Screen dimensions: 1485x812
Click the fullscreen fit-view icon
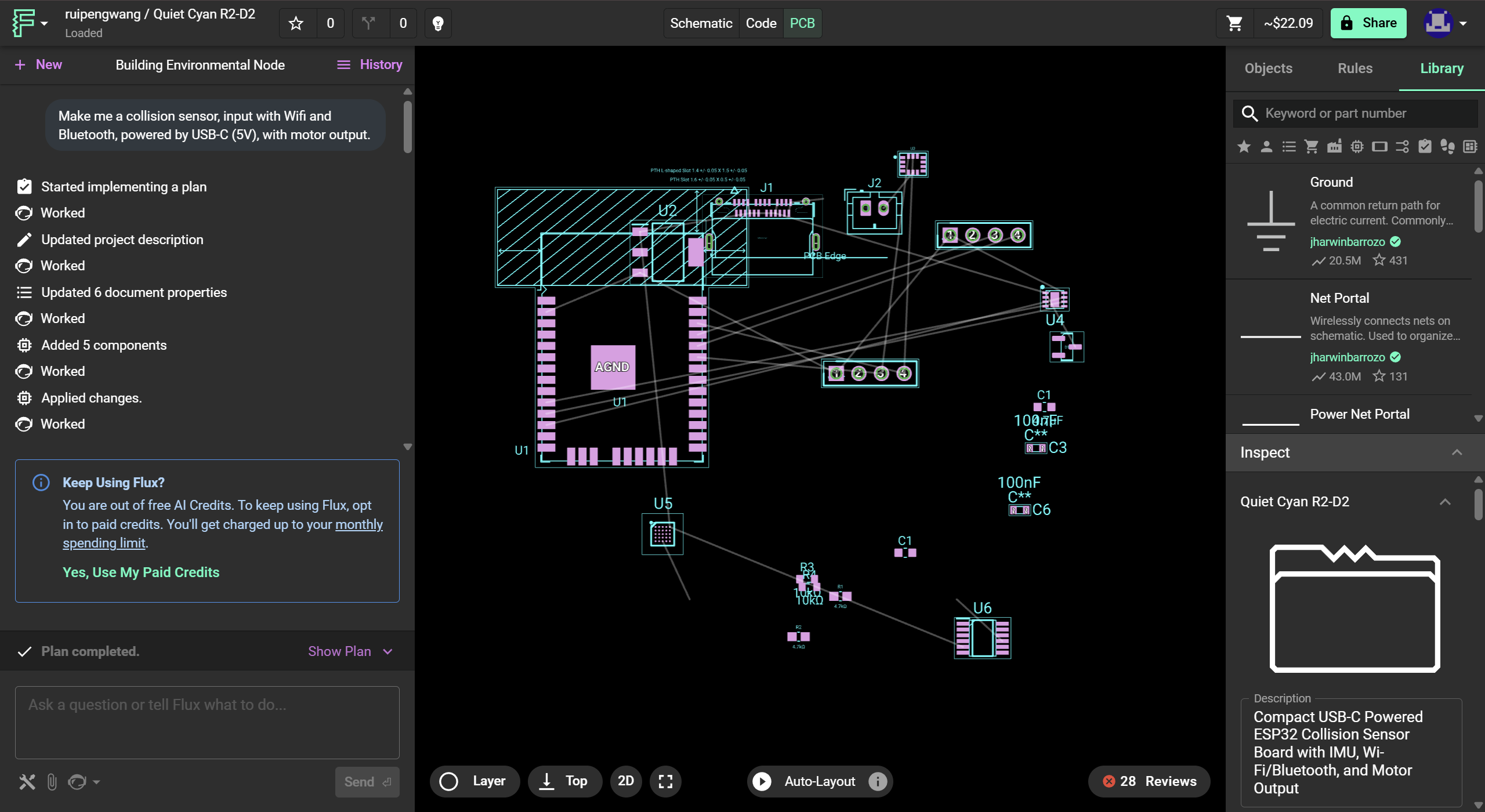click(665, 781)
